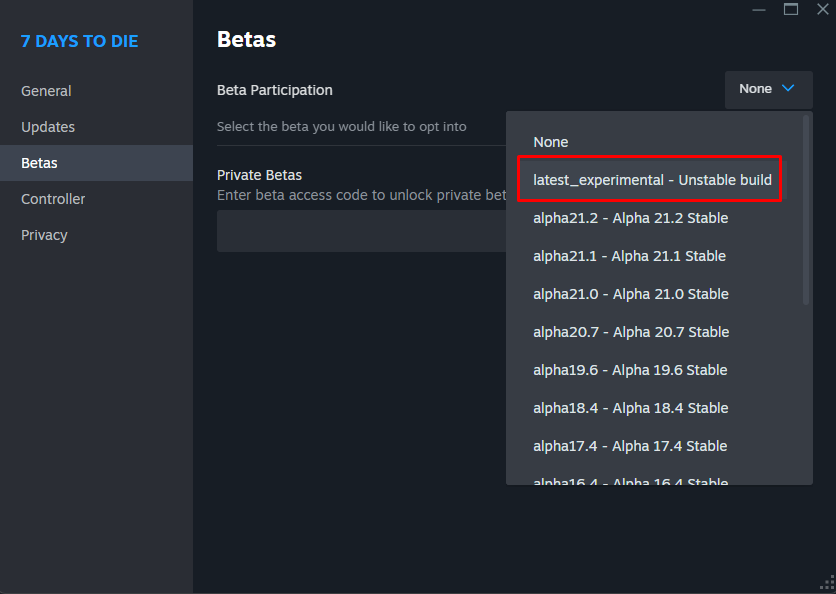Select alpha21.2 Stable from the list

point(630,218)
